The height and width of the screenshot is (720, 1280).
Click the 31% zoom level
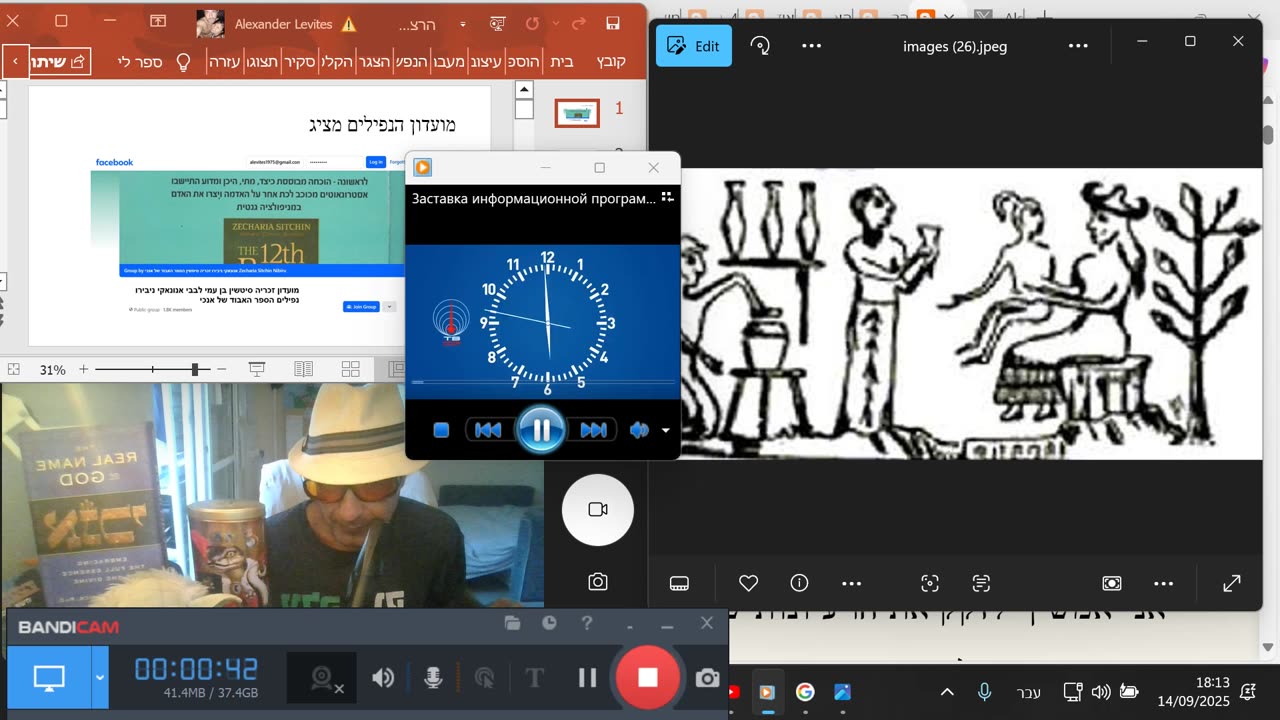[52, 370]
